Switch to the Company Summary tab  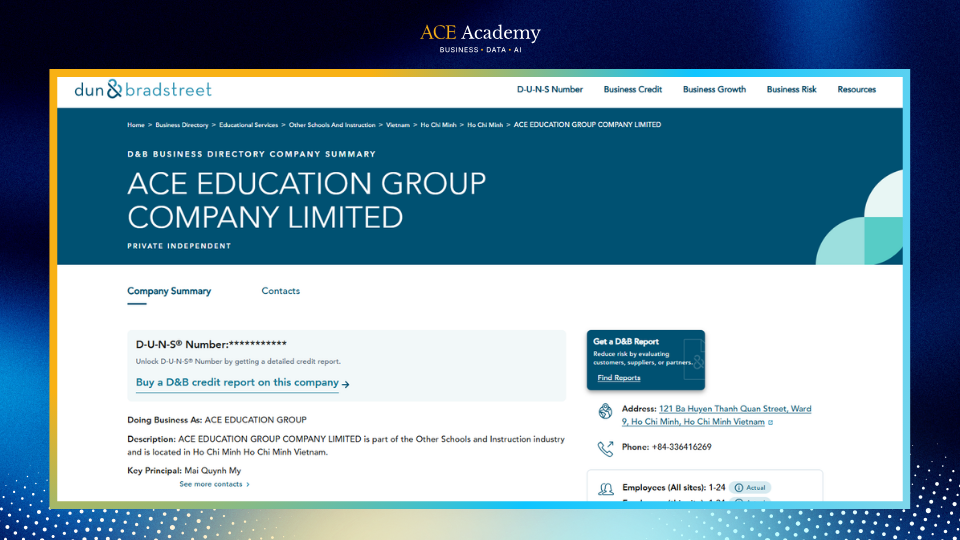click(169, 291)
